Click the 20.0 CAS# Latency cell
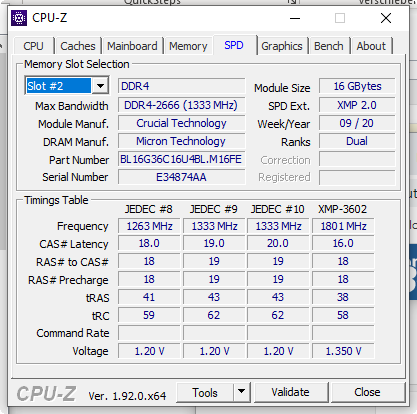Image resolution: width=417 pixels, height=414 pixels. click(x=278, y=243)
